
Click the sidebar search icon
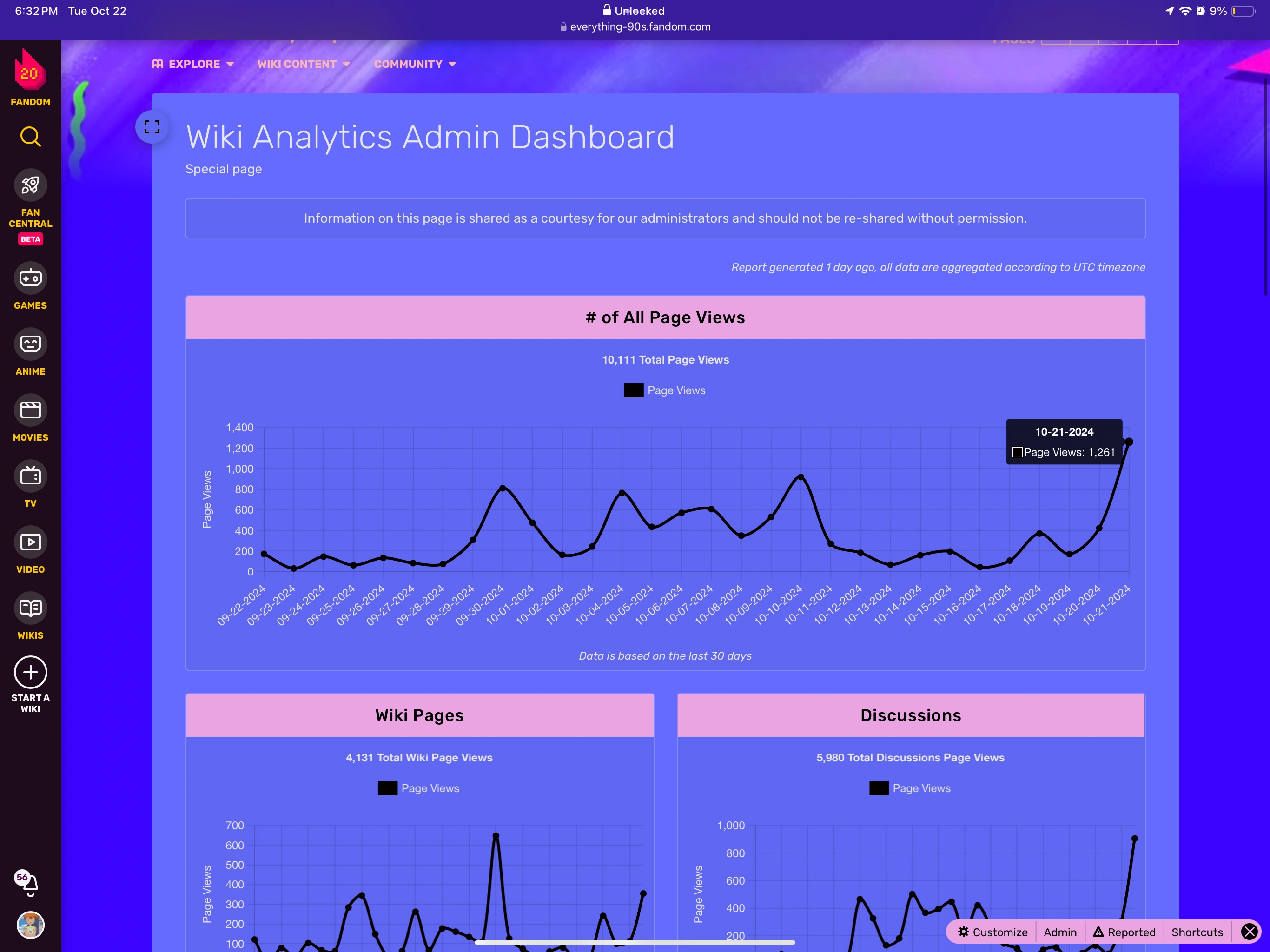[x=30, y=137]
